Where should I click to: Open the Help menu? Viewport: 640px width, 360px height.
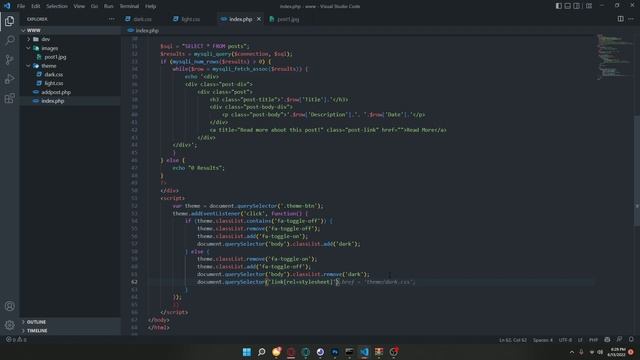(151, 6)
